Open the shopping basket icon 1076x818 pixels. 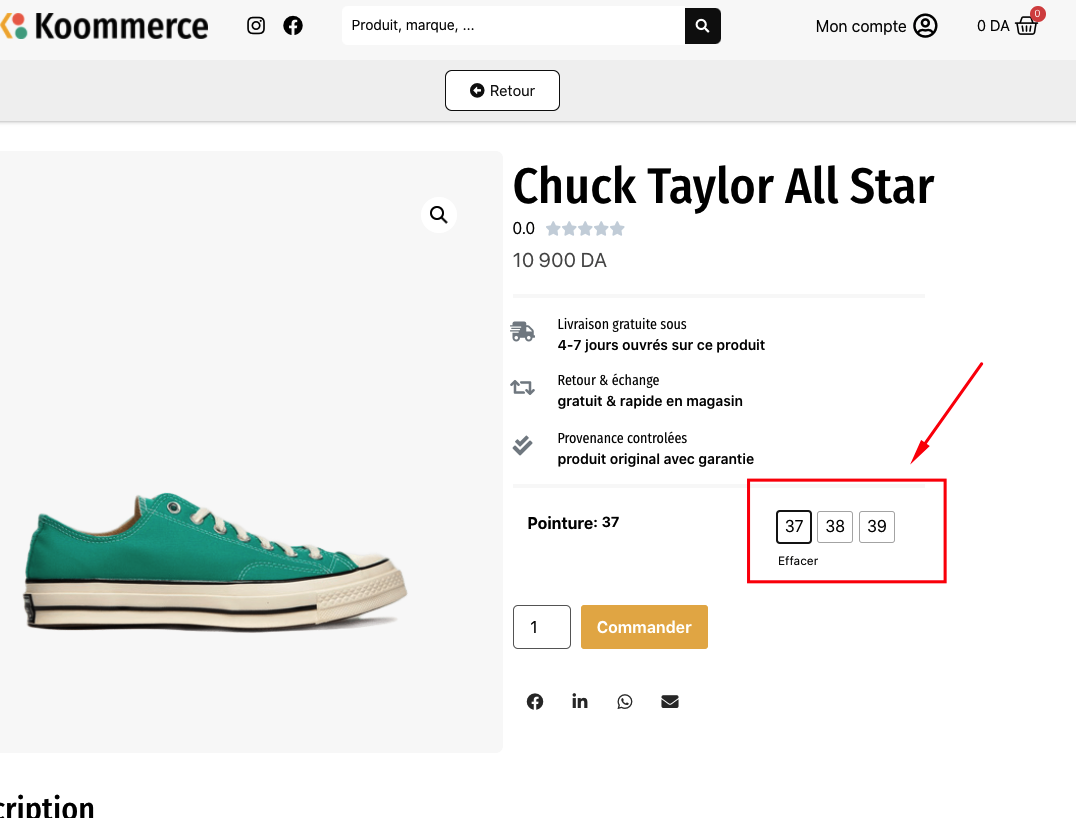(1027, 26)
